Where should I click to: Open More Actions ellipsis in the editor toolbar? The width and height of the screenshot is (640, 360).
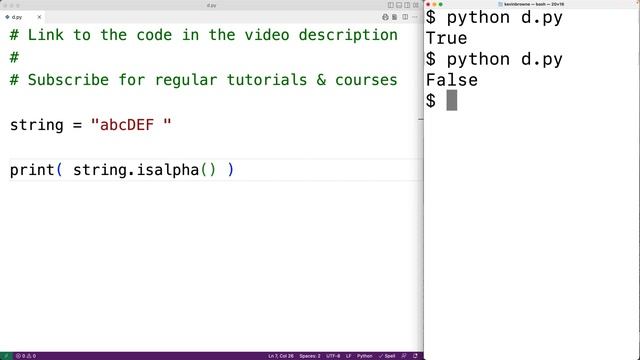pos(415,17)
